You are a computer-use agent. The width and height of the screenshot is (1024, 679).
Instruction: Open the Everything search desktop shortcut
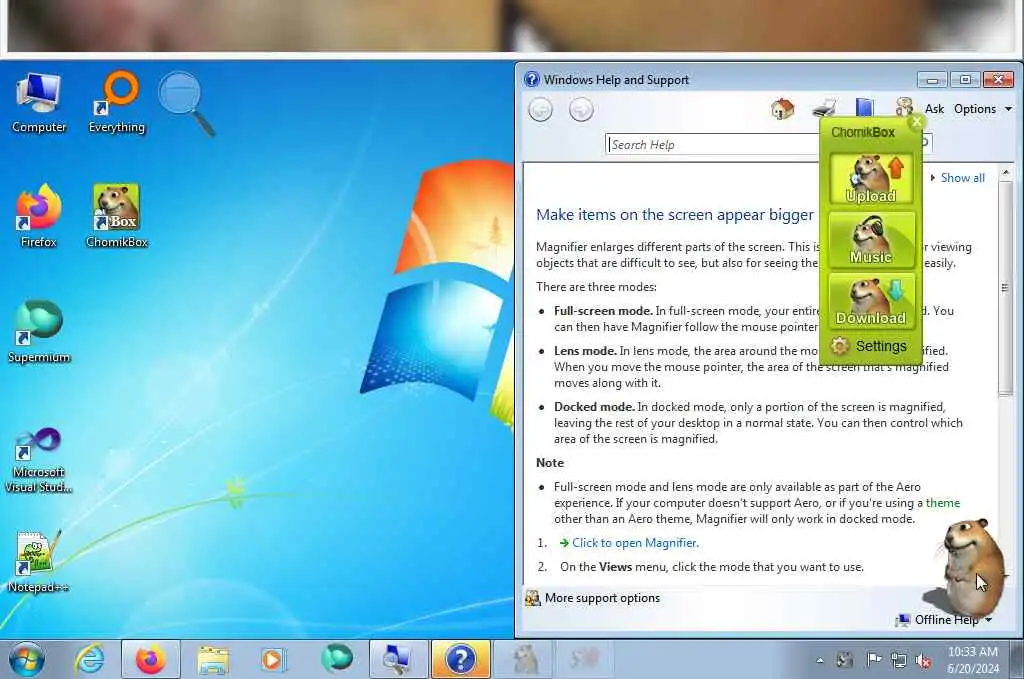pyautogui.click(x=116, y=103)
